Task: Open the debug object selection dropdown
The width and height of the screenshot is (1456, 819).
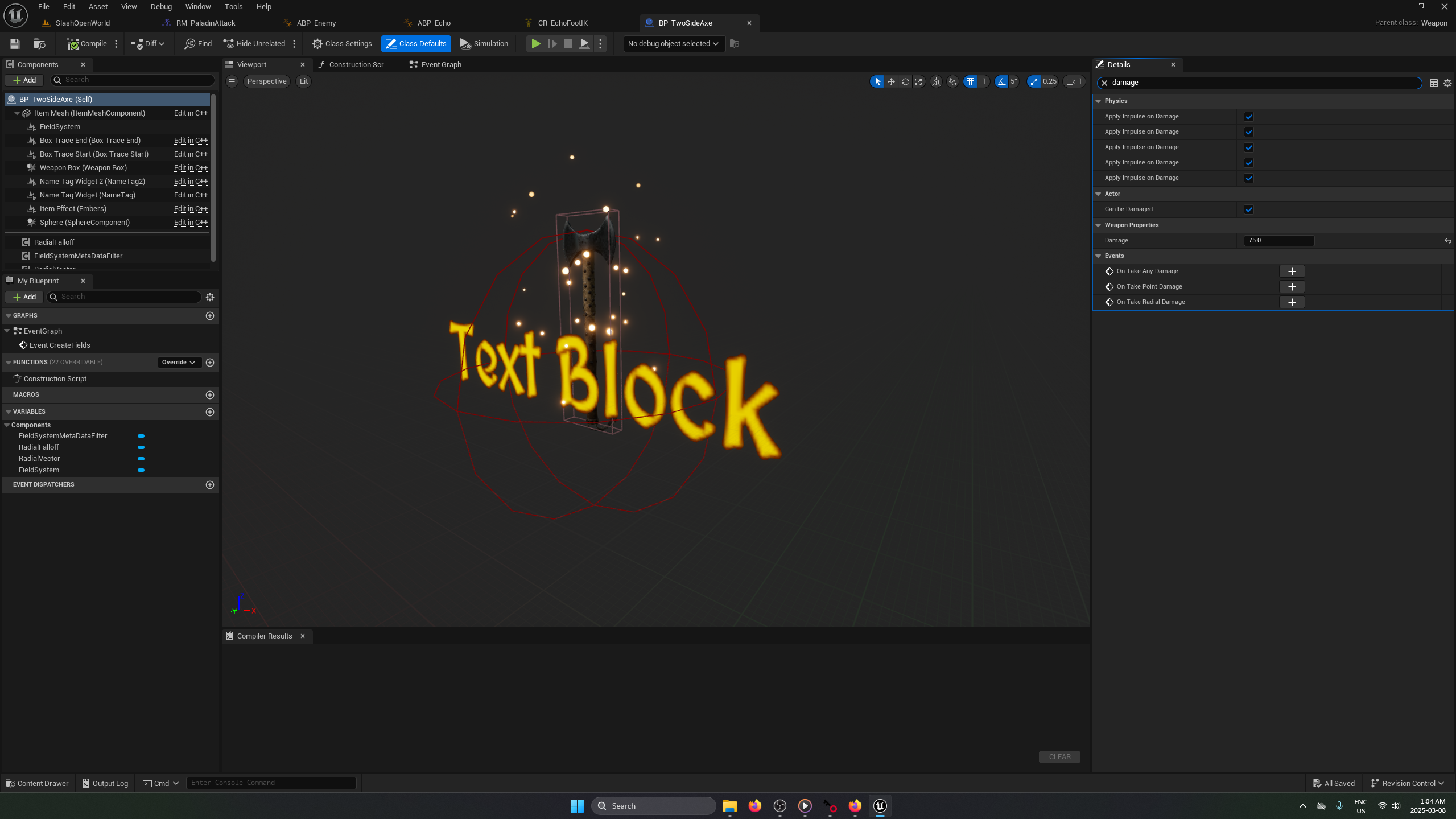Action: pos(674,43)
